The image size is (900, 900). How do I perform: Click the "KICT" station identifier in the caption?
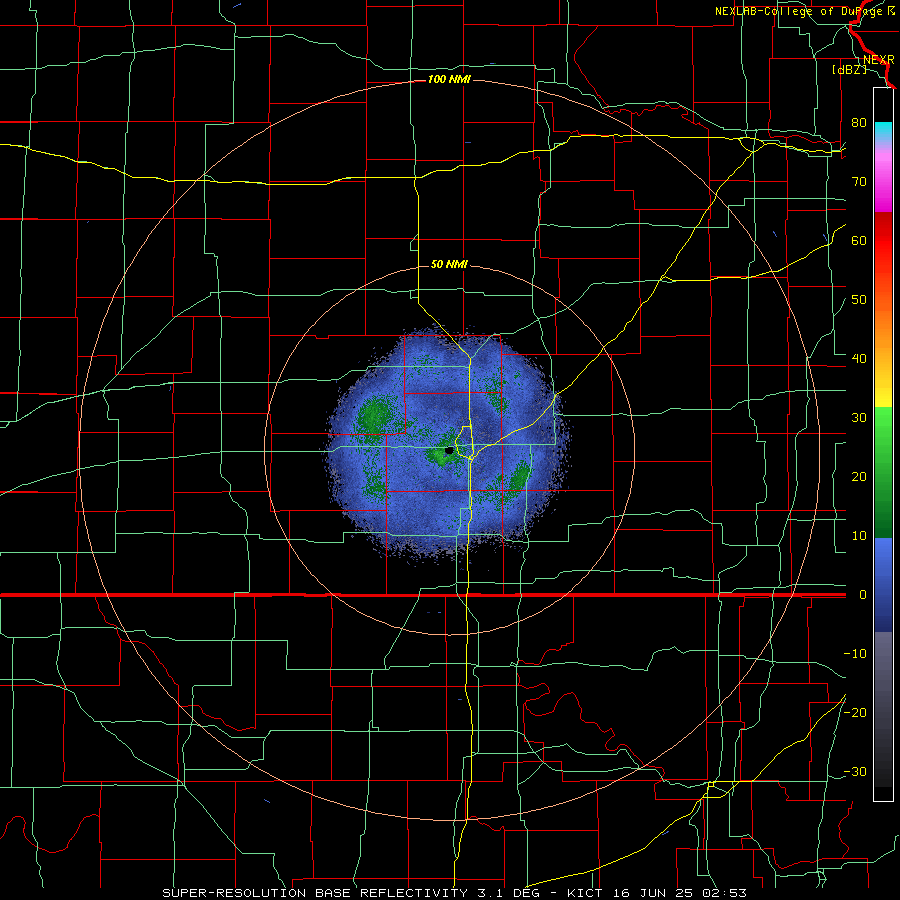(585, 893)
